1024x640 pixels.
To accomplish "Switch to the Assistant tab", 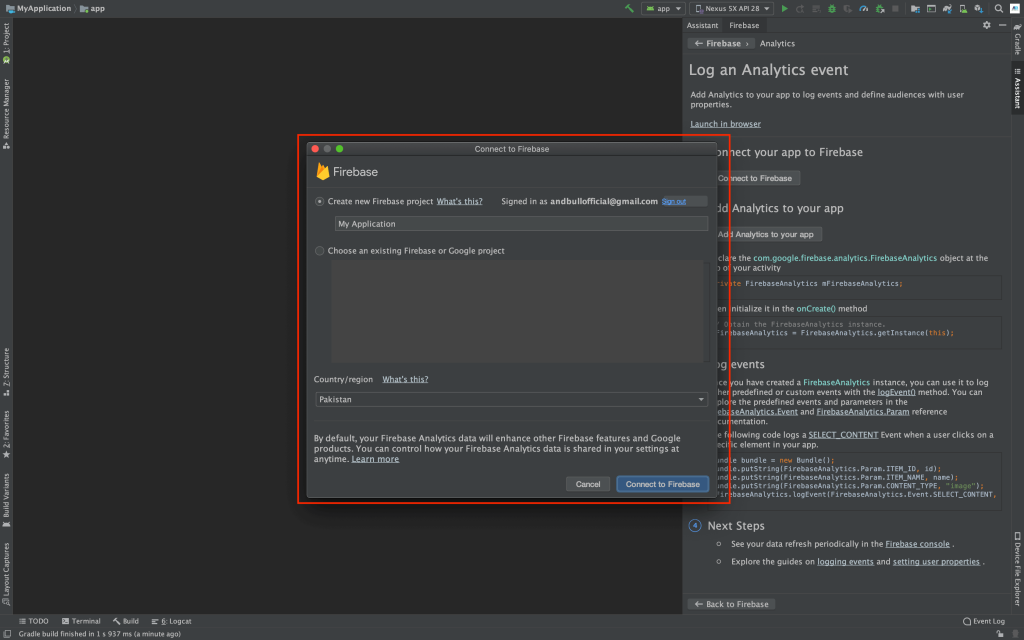I will (702, 25).
